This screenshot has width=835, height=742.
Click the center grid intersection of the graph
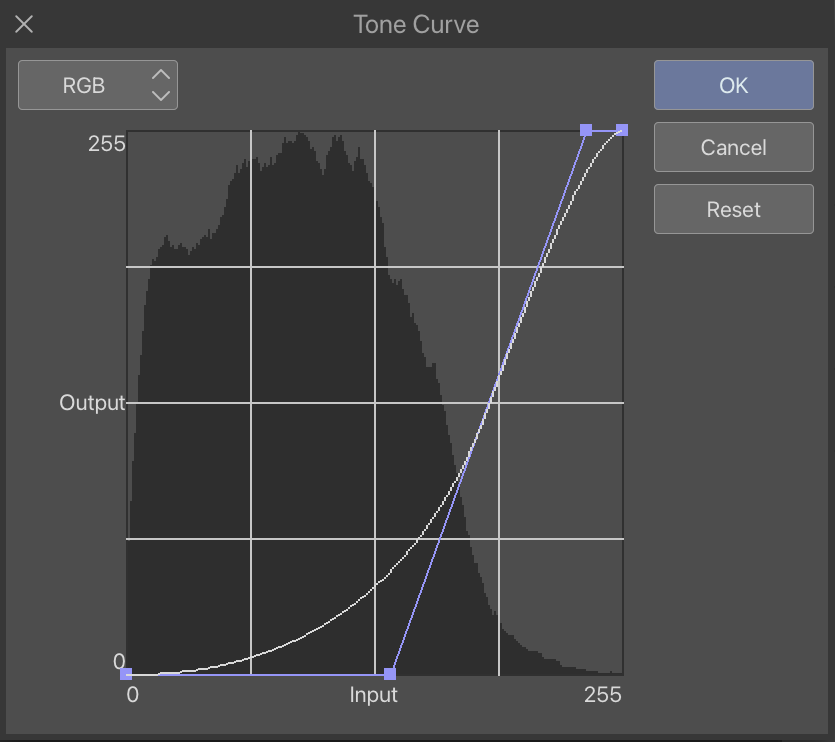point(375,403)
